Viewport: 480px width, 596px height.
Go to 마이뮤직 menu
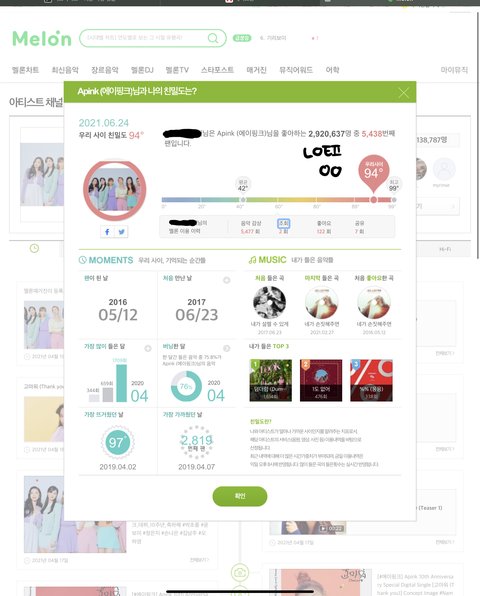coord(454,70)
